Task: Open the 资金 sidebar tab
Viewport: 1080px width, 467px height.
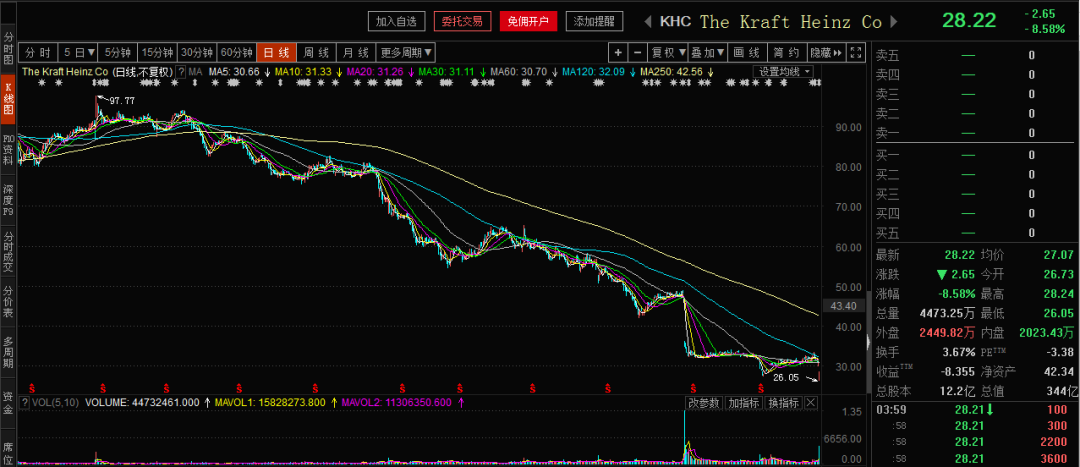Action: pos(8,404)
